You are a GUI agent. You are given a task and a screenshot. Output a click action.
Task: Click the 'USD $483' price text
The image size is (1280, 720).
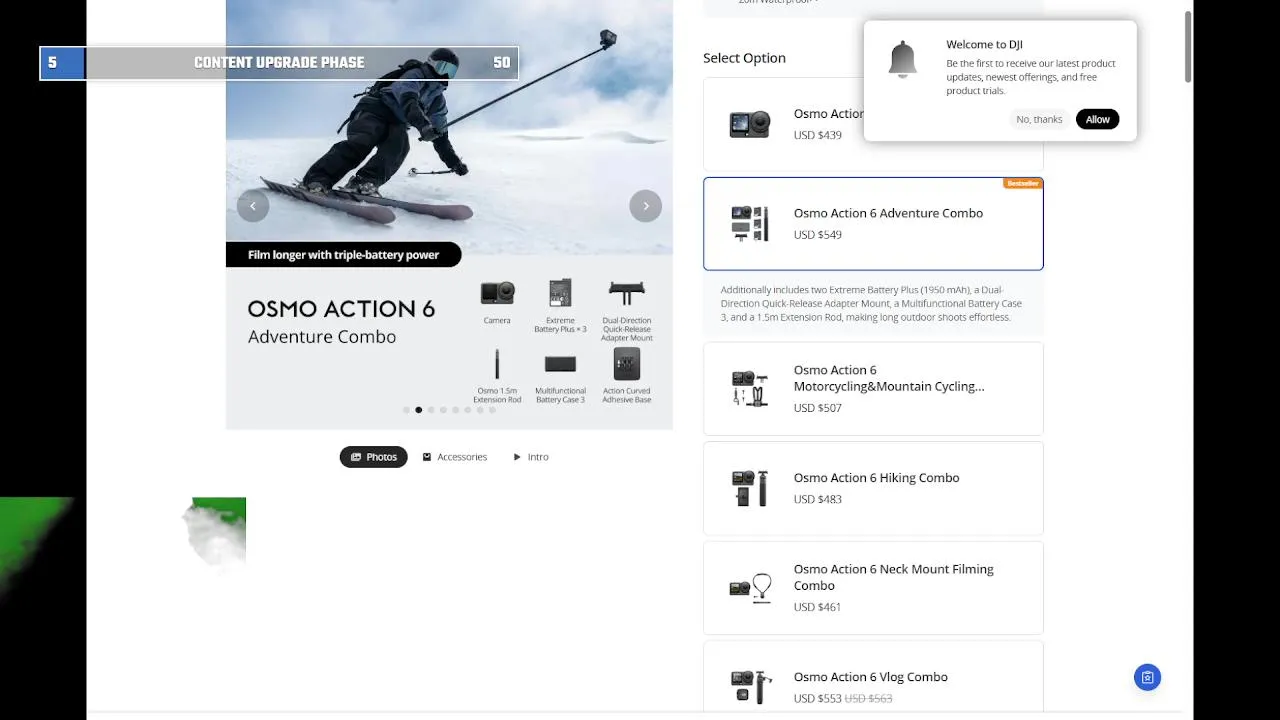817,499
